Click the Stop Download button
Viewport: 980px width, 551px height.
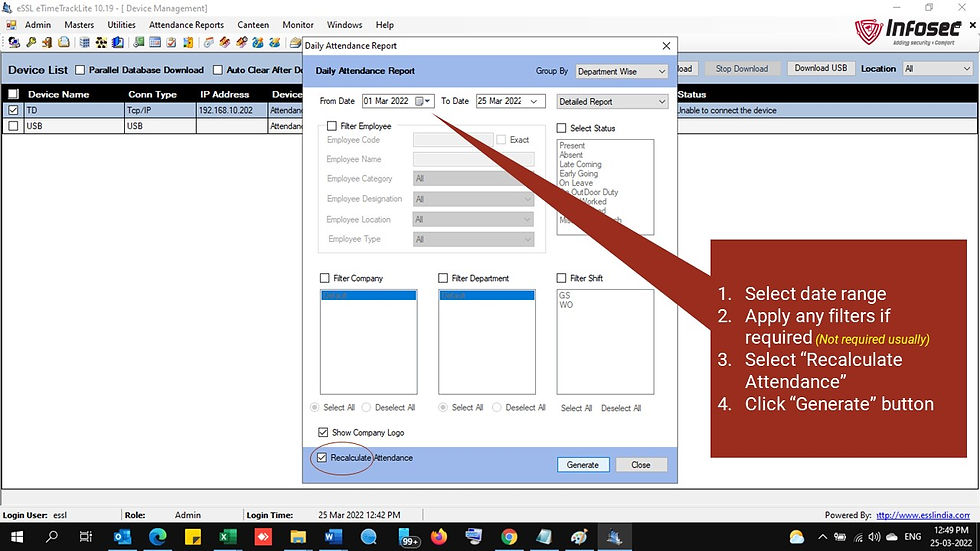click(x=742, y=69)
